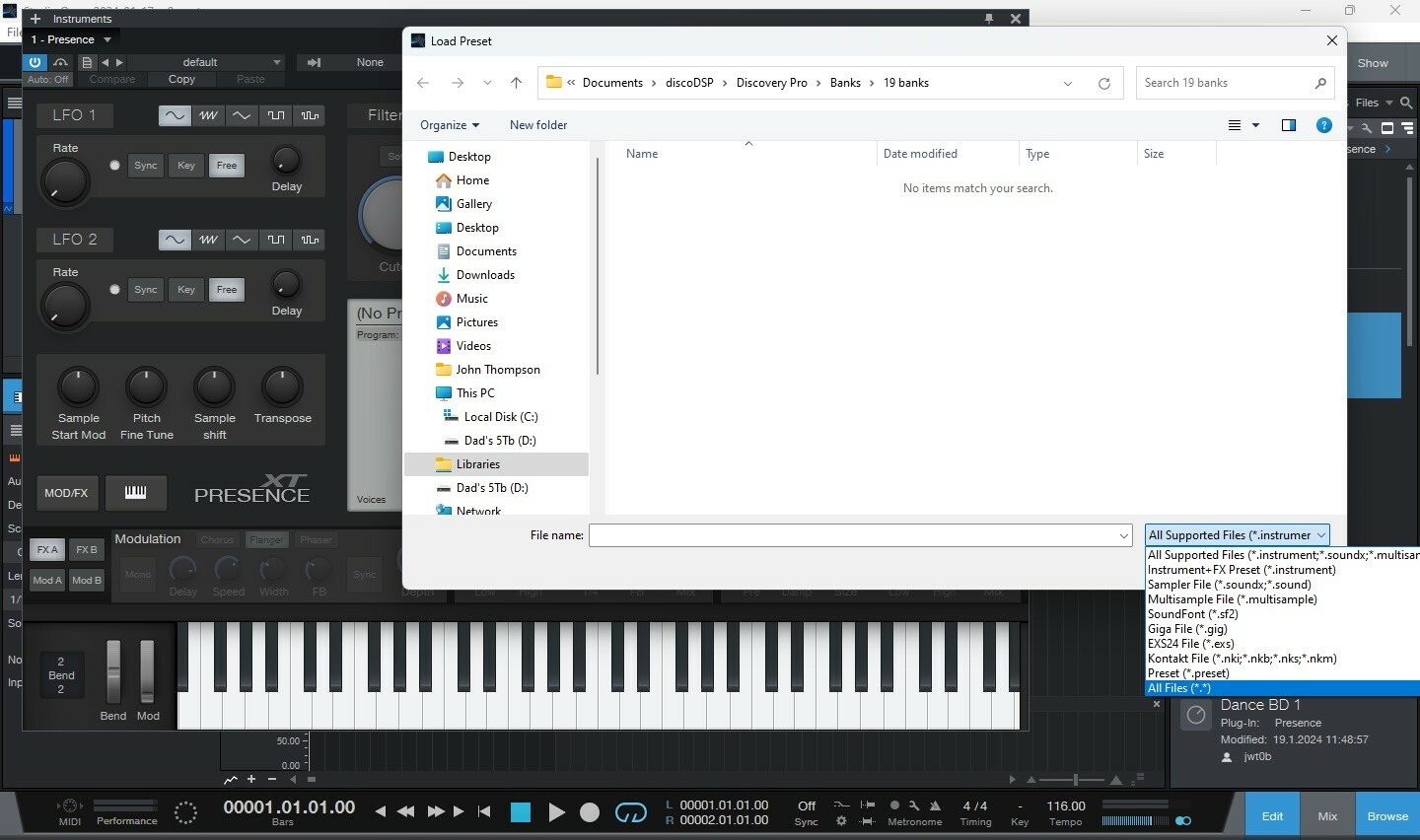This screenshot has height=840, width=1420.
Task: Open file dialog help
Action: (1324, 125)
